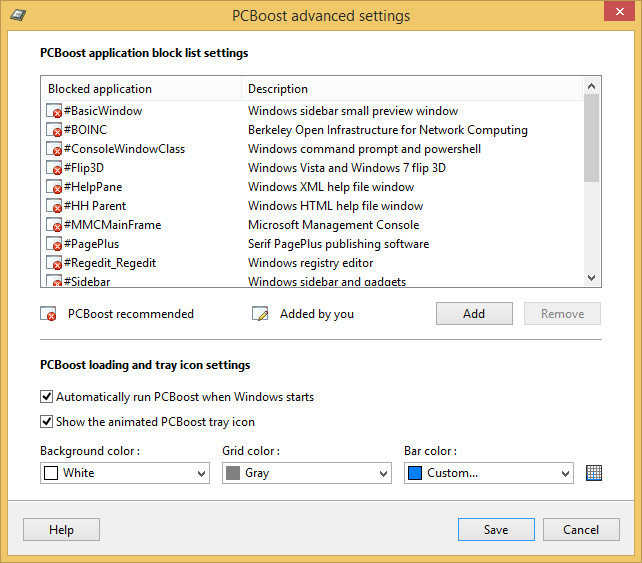Select the #BOINC entry
The width and height of the screenshot is (642, 563).
click(x=85, y=130)
